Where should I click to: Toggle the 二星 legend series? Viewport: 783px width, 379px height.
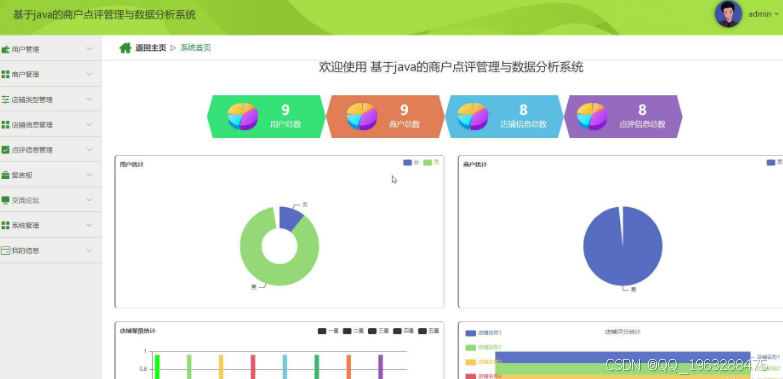tap(354, 331)
